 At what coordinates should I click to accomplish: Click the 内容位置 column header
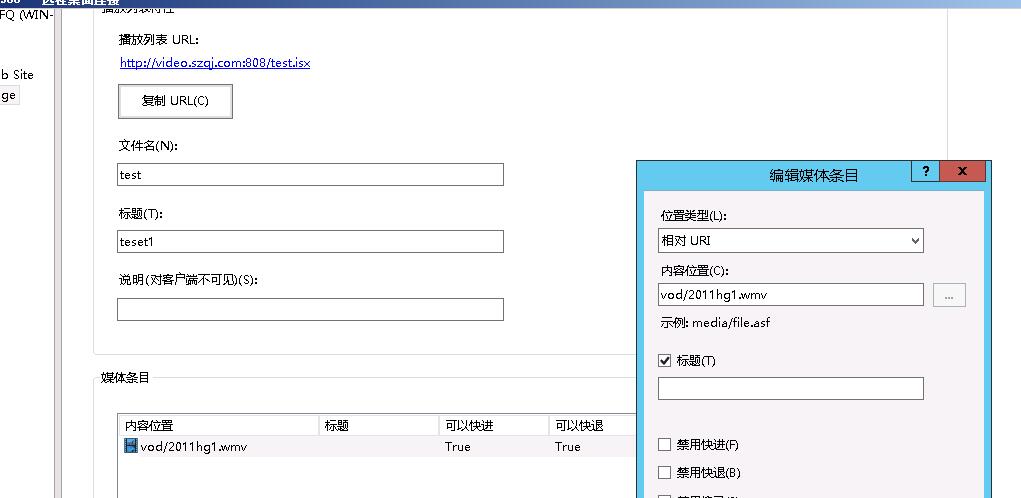click(219, 426)
